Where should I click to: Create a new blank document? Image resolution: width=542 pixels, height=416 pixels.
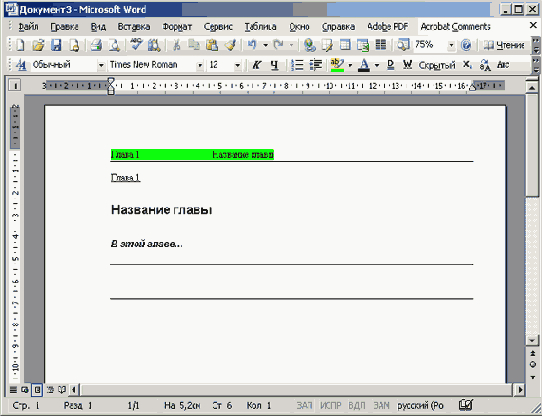point(20,45)
